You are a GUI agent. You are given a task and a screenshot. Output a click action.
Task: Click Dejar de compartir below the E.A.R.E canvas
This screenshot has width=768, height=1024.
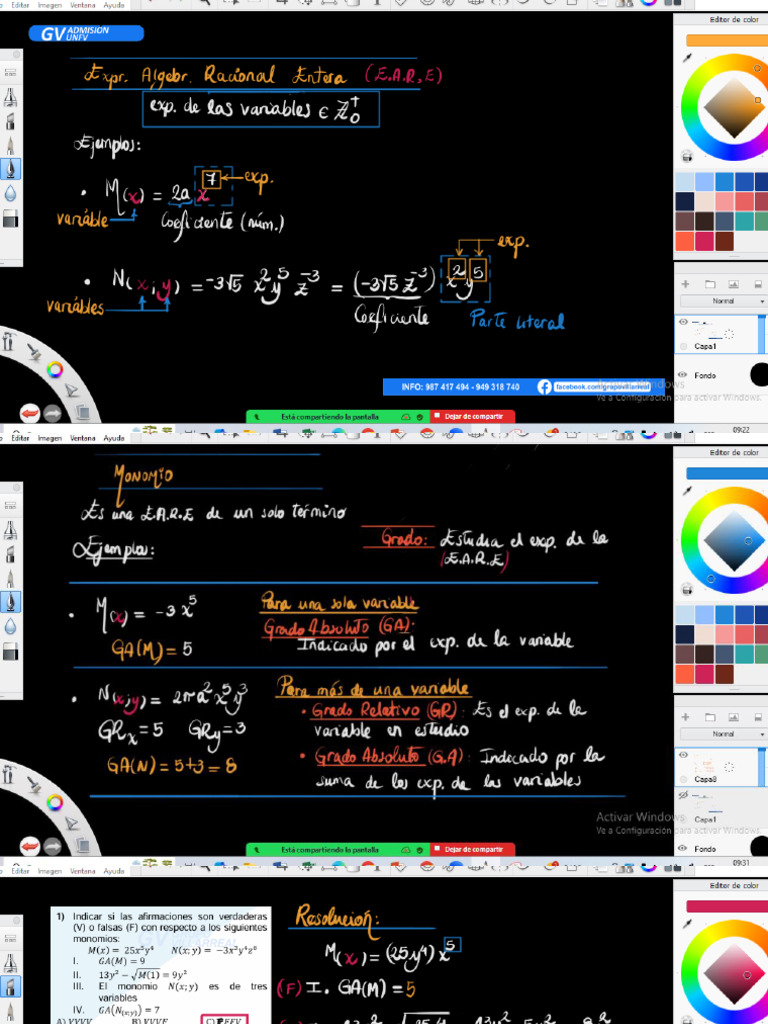coord(473,416)
